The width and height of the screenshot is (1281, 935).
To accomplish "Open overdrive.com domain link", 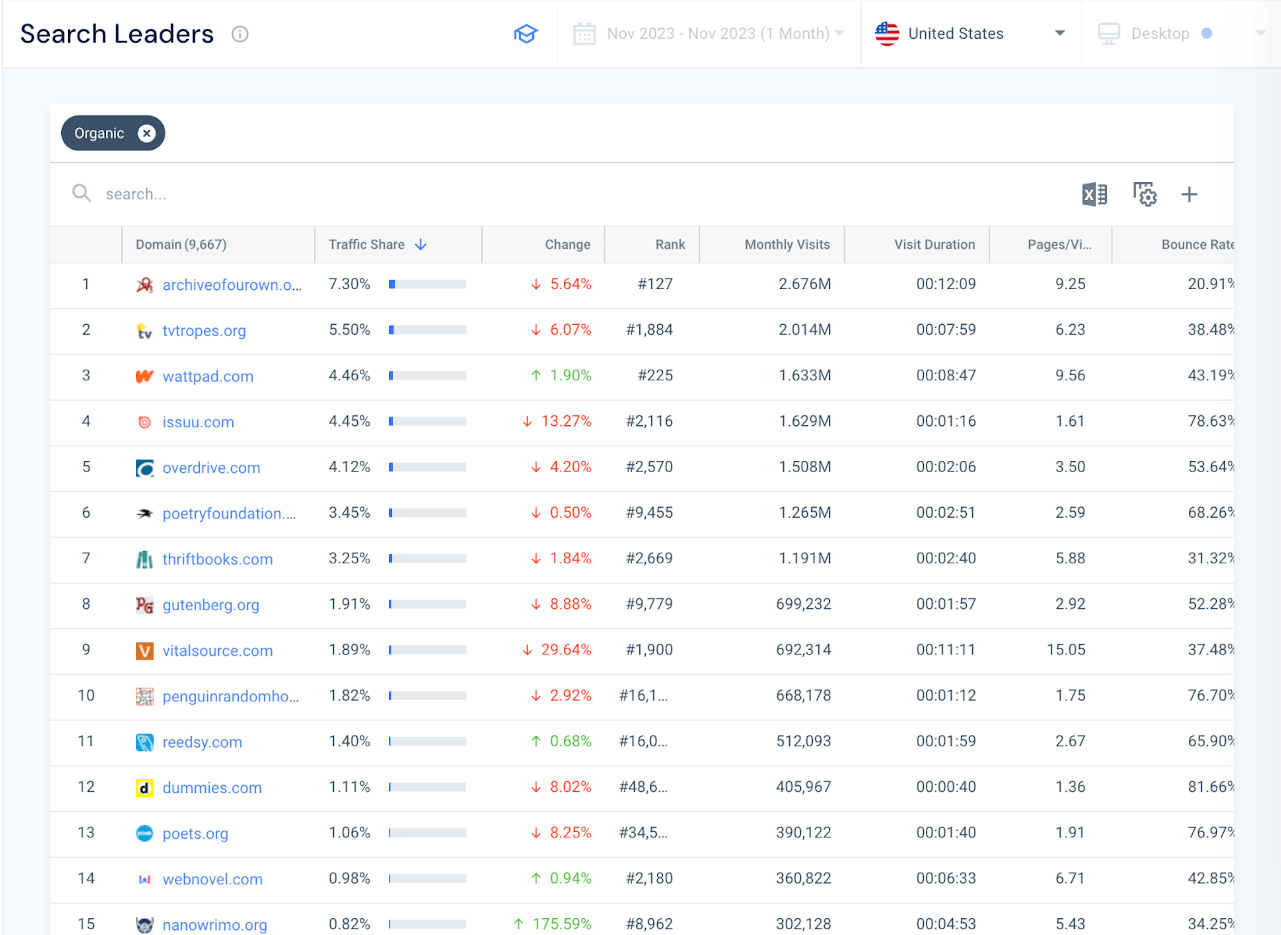I will 211,468.
